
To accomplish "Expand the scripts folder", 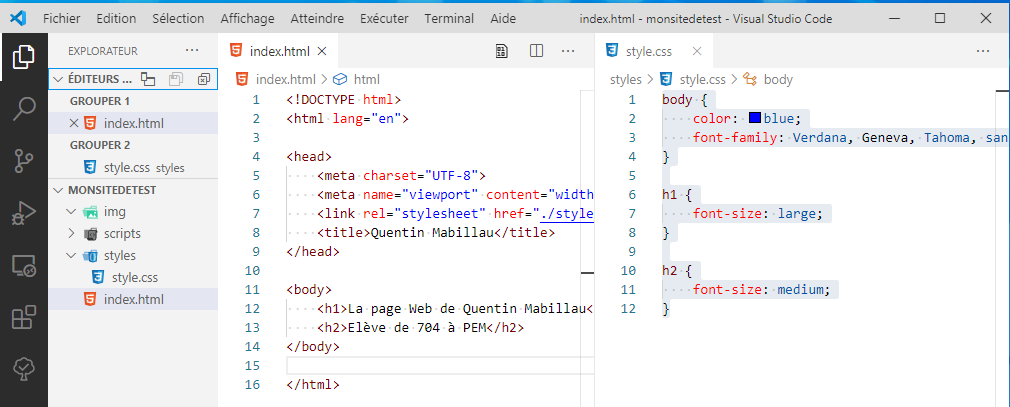I will (70, 234).
